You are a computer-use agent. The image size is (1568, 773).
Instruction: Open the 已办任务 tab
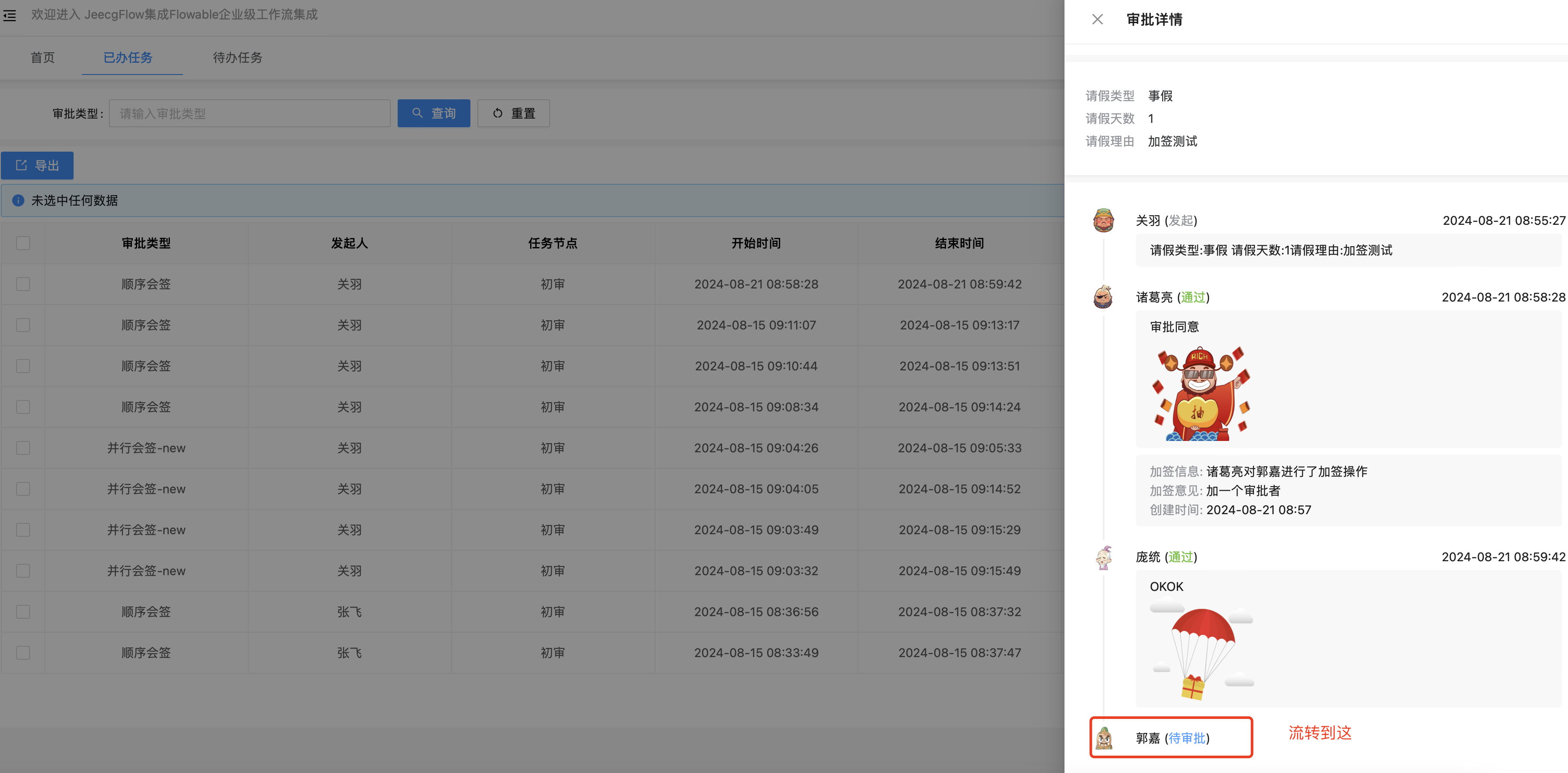[x=128, y=57]
